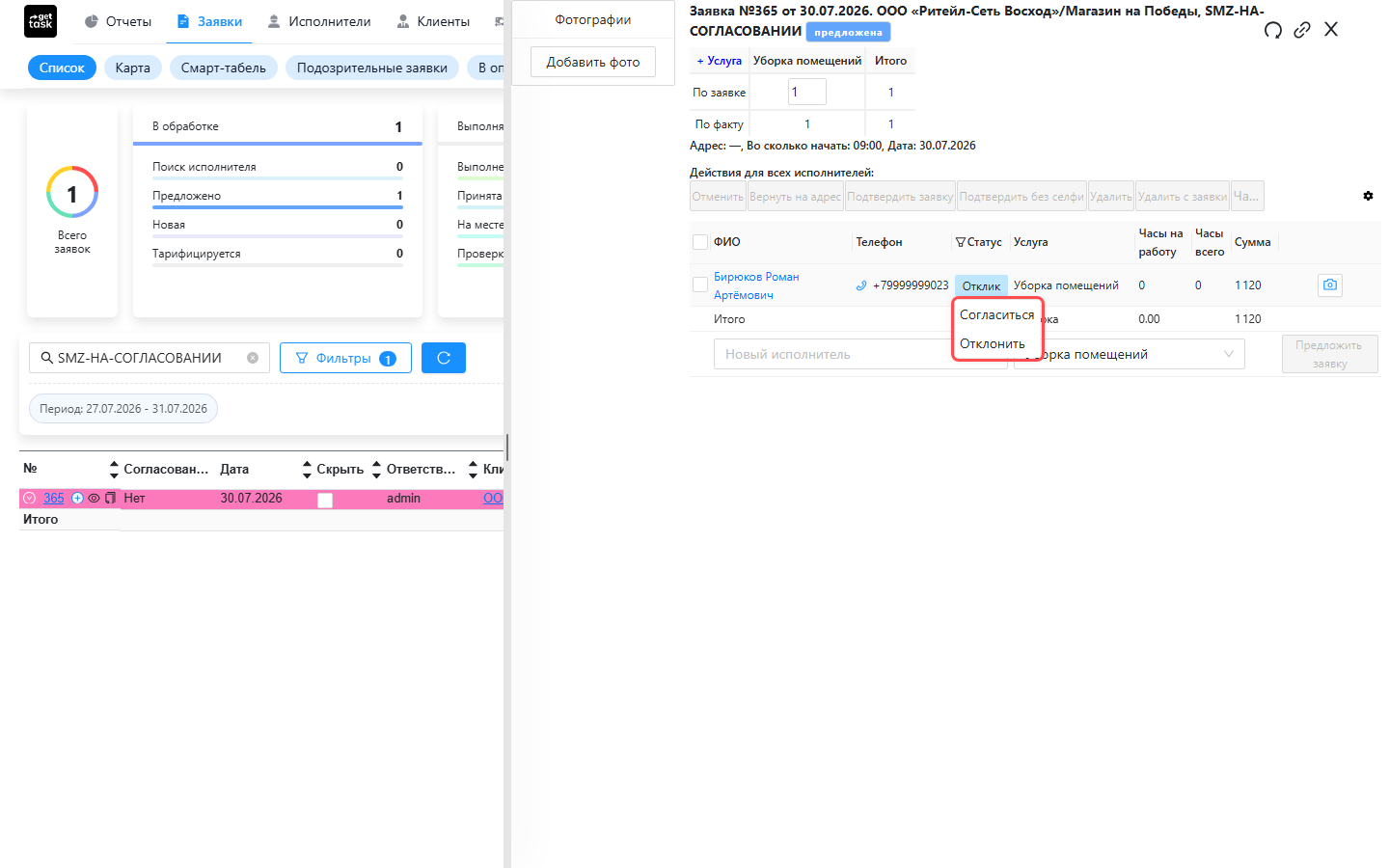The width and height of the screenshot is (1389, 868).
Task: Click the Новый исполнитель input field
Action: click(833, 354)
